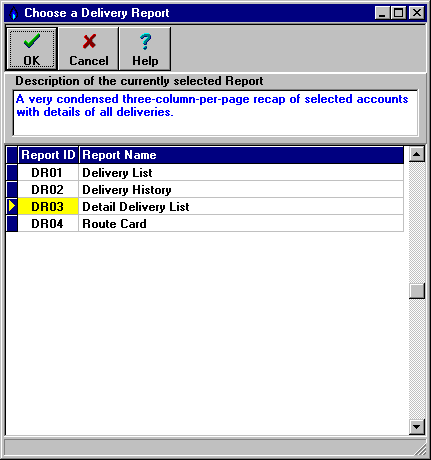Click the green checkmark OK button
This screenshot has height=460, width=431.
coord(32,49)
